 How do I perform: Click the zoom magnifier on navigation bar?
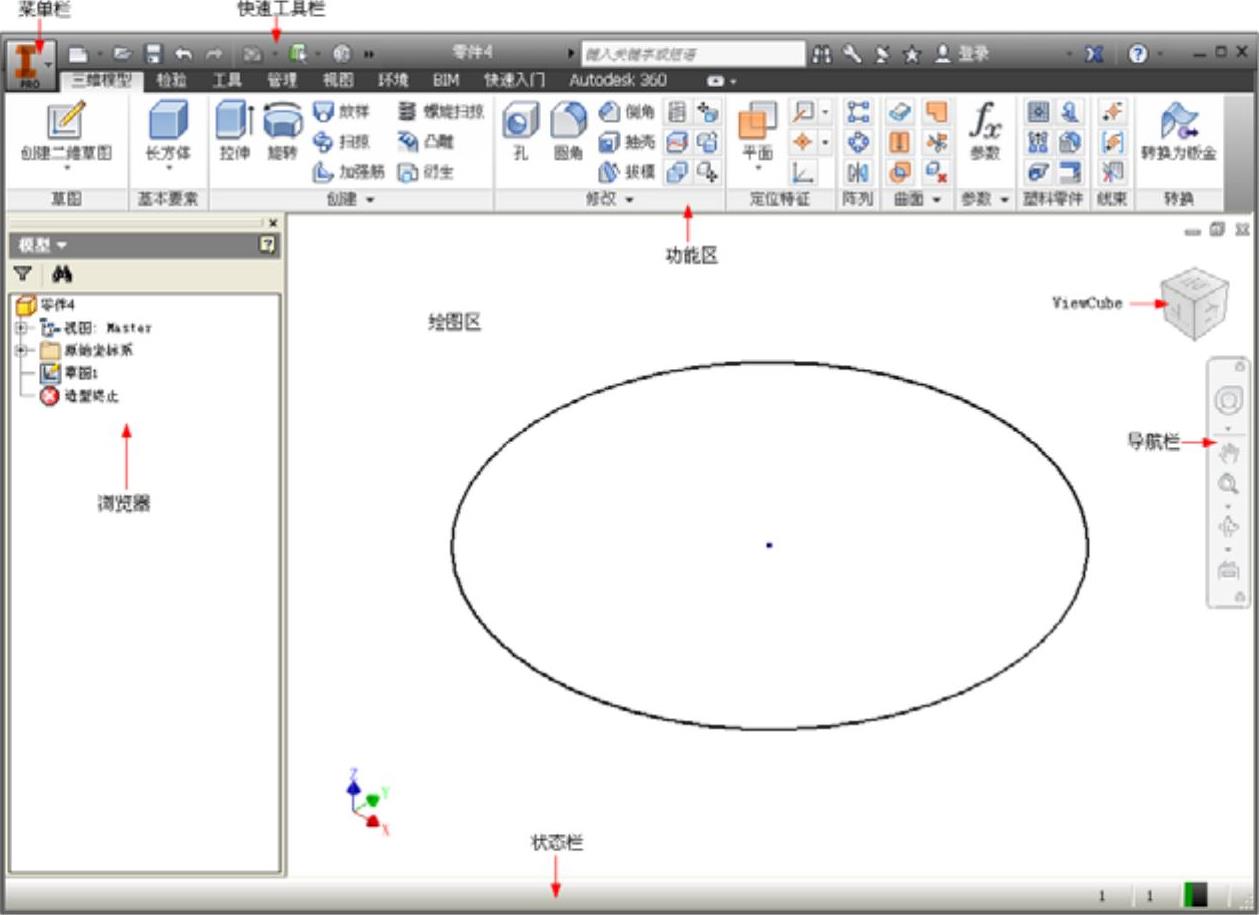tap(1228, 486)
